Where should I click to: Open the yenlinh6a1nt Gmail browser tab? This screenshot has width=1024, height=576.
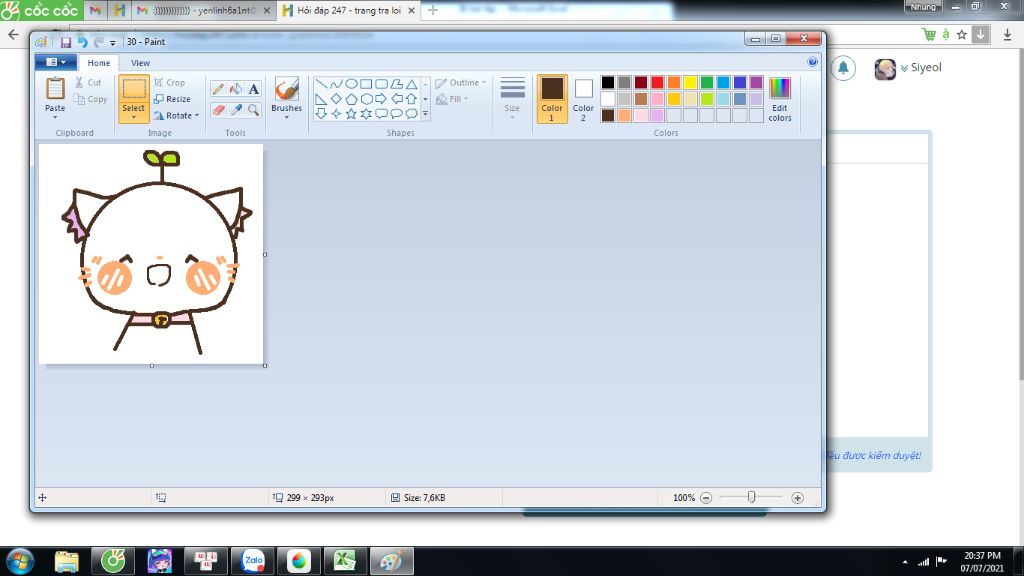tap(204, 10)
